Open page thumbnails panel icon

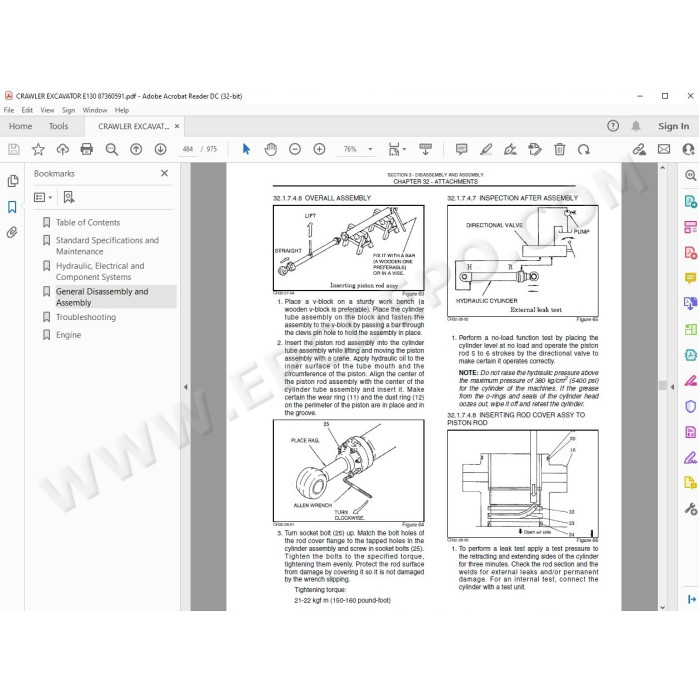[12, 181]
